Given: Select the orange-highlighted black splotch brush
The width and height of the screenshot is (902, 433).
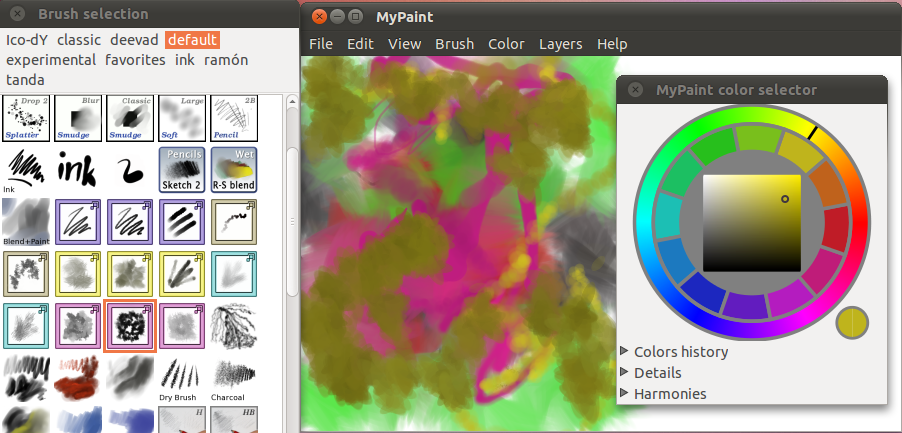Looking at the screenshot, I should click(130, 326).
